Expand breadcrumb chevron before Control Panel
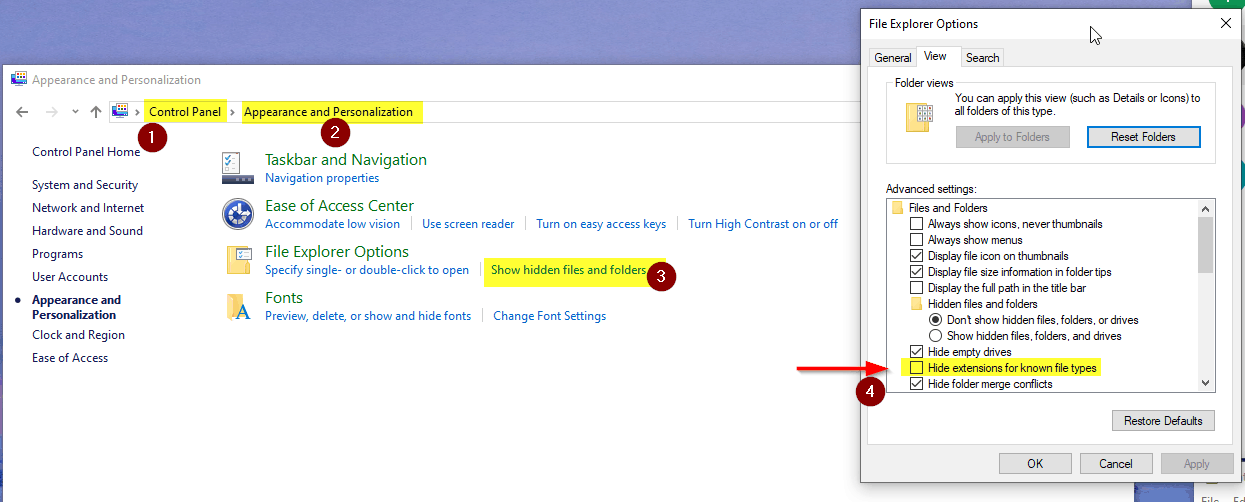Viewport: 1245px width, 502px height. [138, 112]
